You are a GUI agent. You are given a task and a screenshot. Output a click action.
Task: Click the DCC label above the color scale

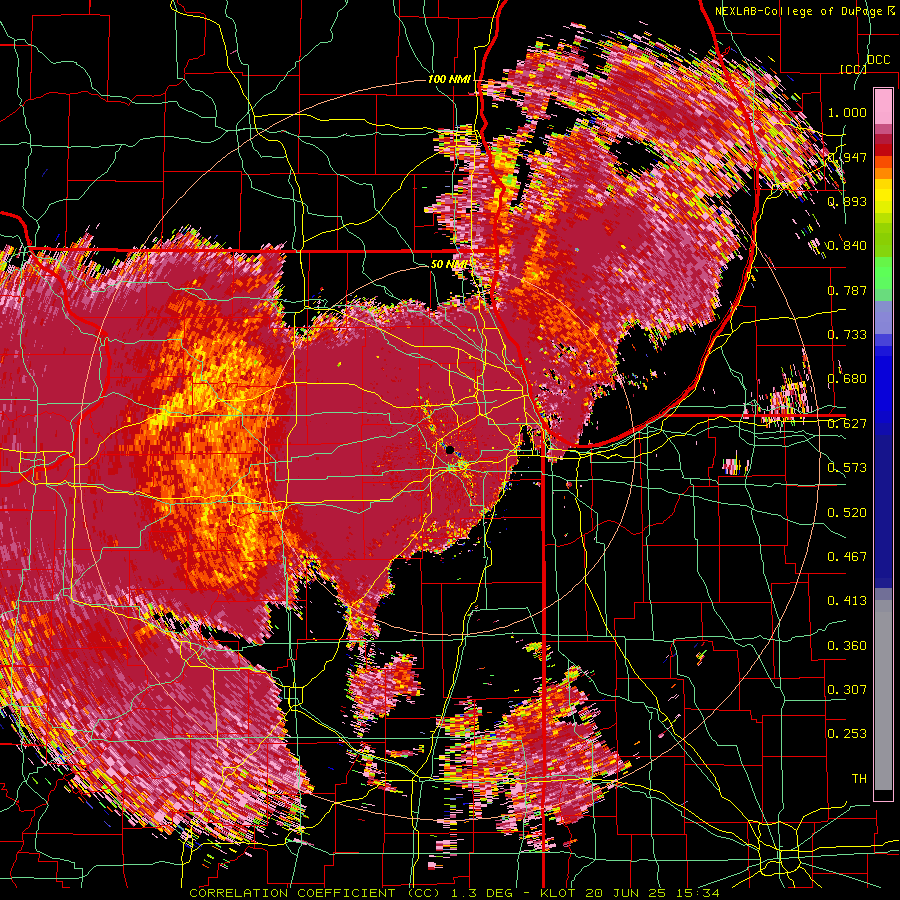pyautogui.click(x=878, y=60)
